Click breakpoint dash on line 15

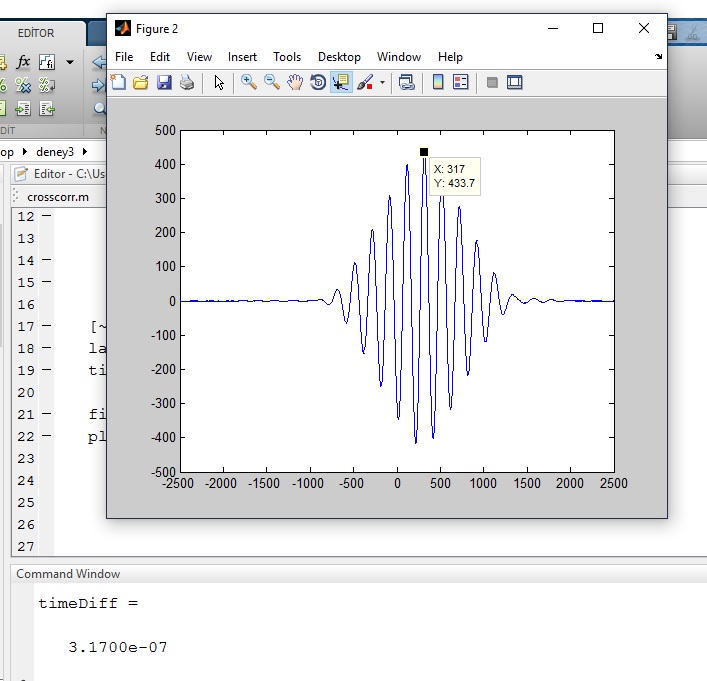coord(46,281)
